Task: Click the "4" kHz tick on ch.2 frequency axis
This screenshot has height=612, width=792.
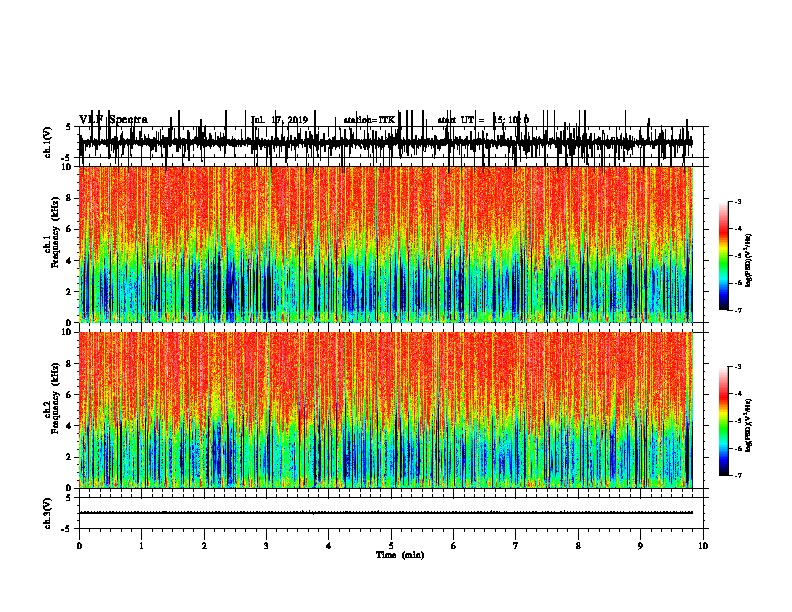Action: coord(70,426)
